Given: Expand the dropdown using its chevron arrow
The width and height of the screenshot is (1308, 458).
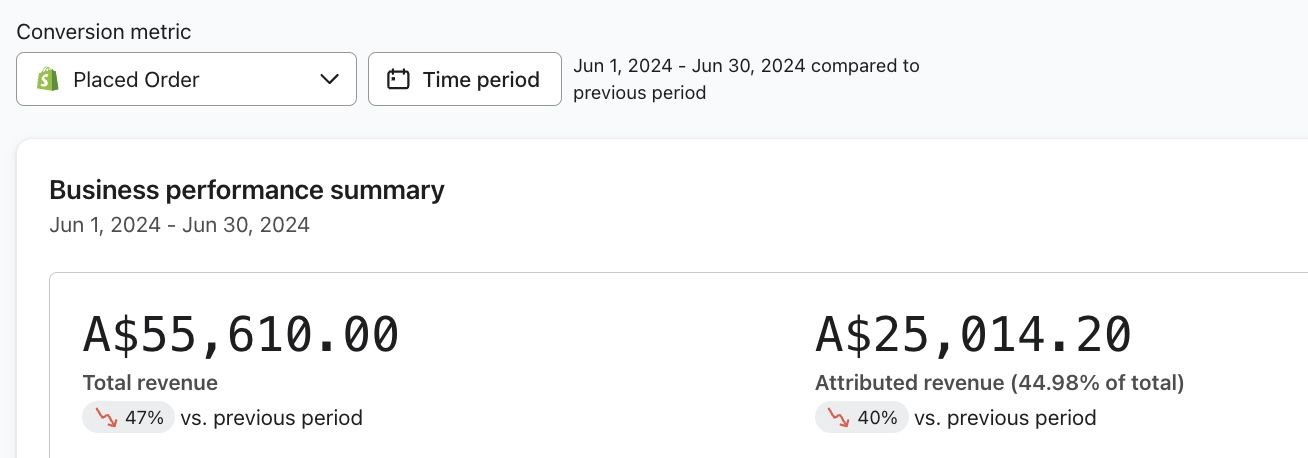Looking at the screenshot, I should tap(329, 79).
